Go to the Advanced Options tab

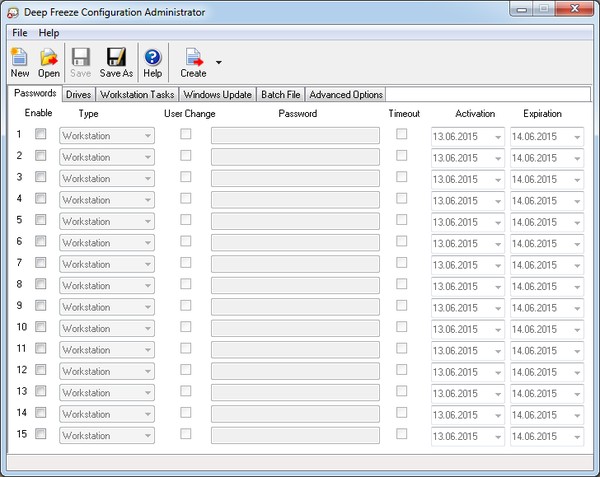click(x=345, y=95)
